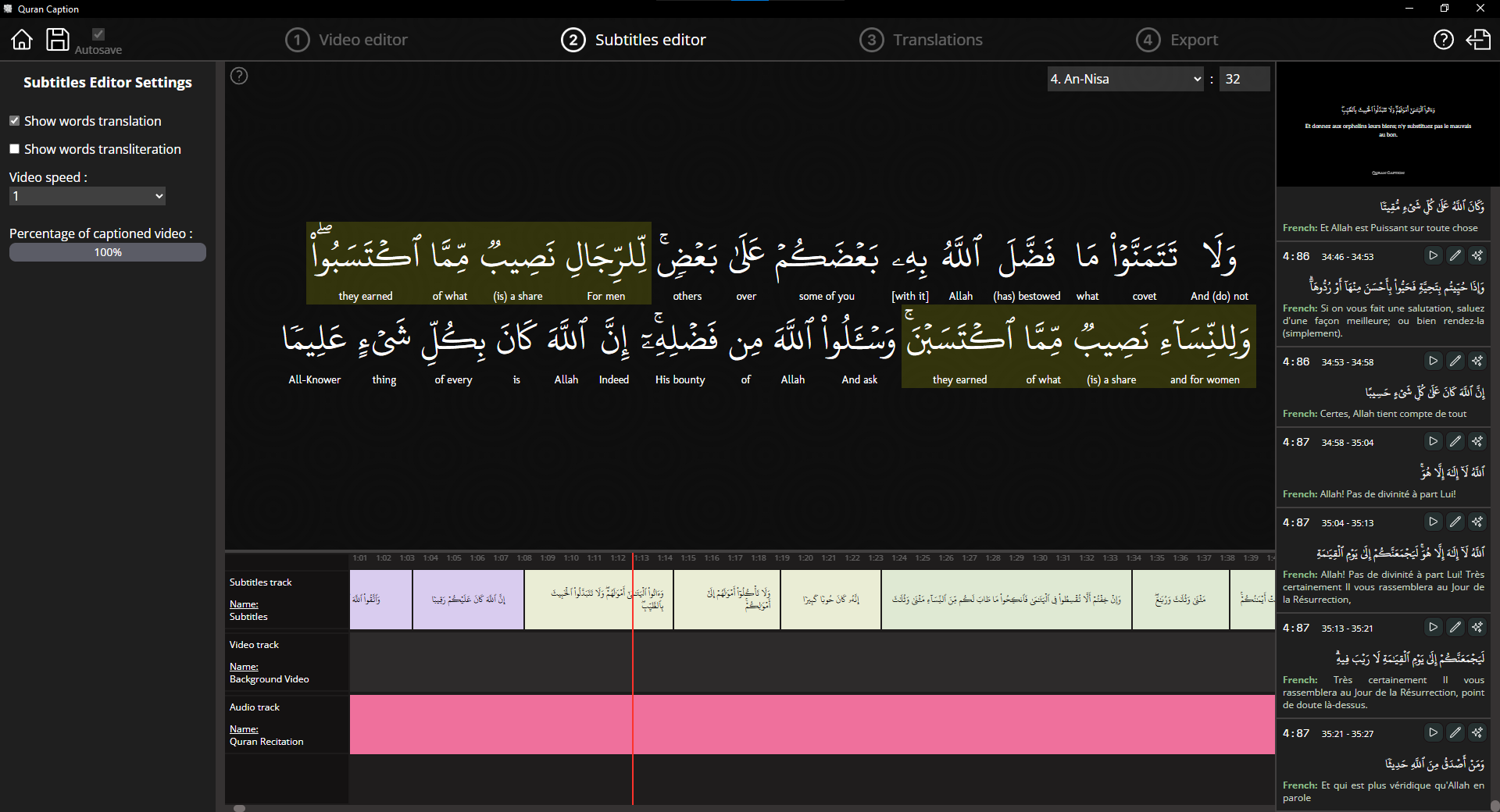This screenshot has width=1500, height=812.
Task: Edit the 4:86 subtitle at 34:46 - 34:53
Action: (x=1455, y=255)
